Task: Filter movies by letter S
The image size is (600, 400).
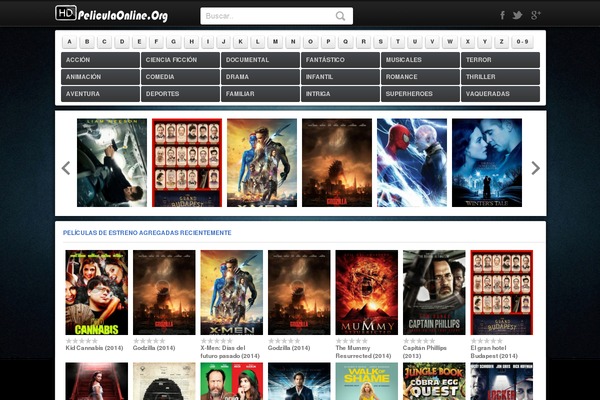Action: [x=380, y=42]
